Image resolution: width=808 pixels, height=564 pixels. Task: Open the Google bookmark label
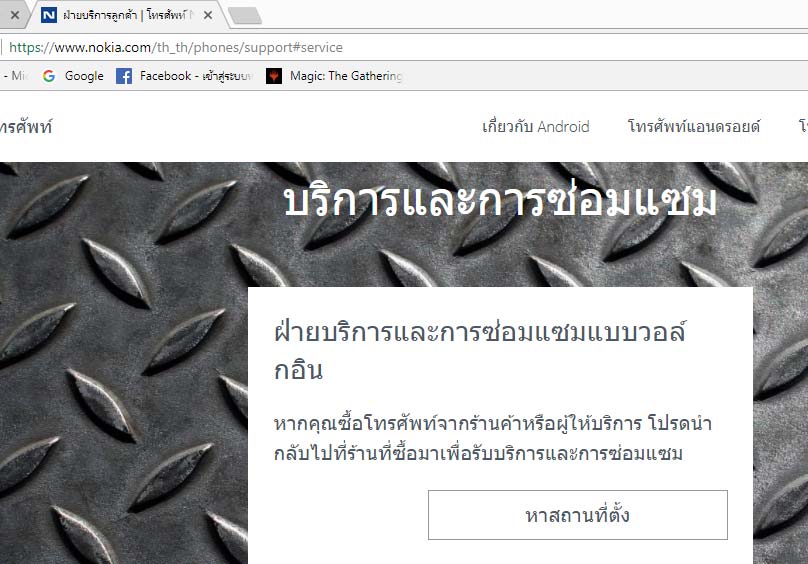coord(84,76)
